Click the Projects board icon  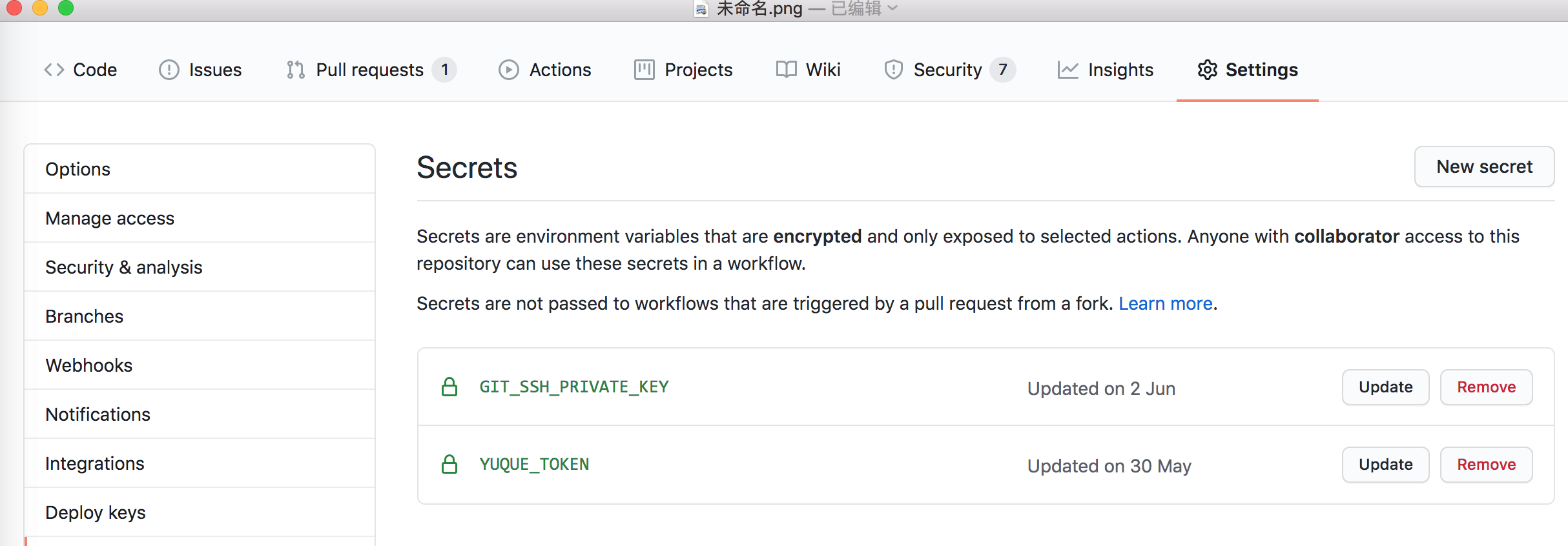click(x=645, y=70)
